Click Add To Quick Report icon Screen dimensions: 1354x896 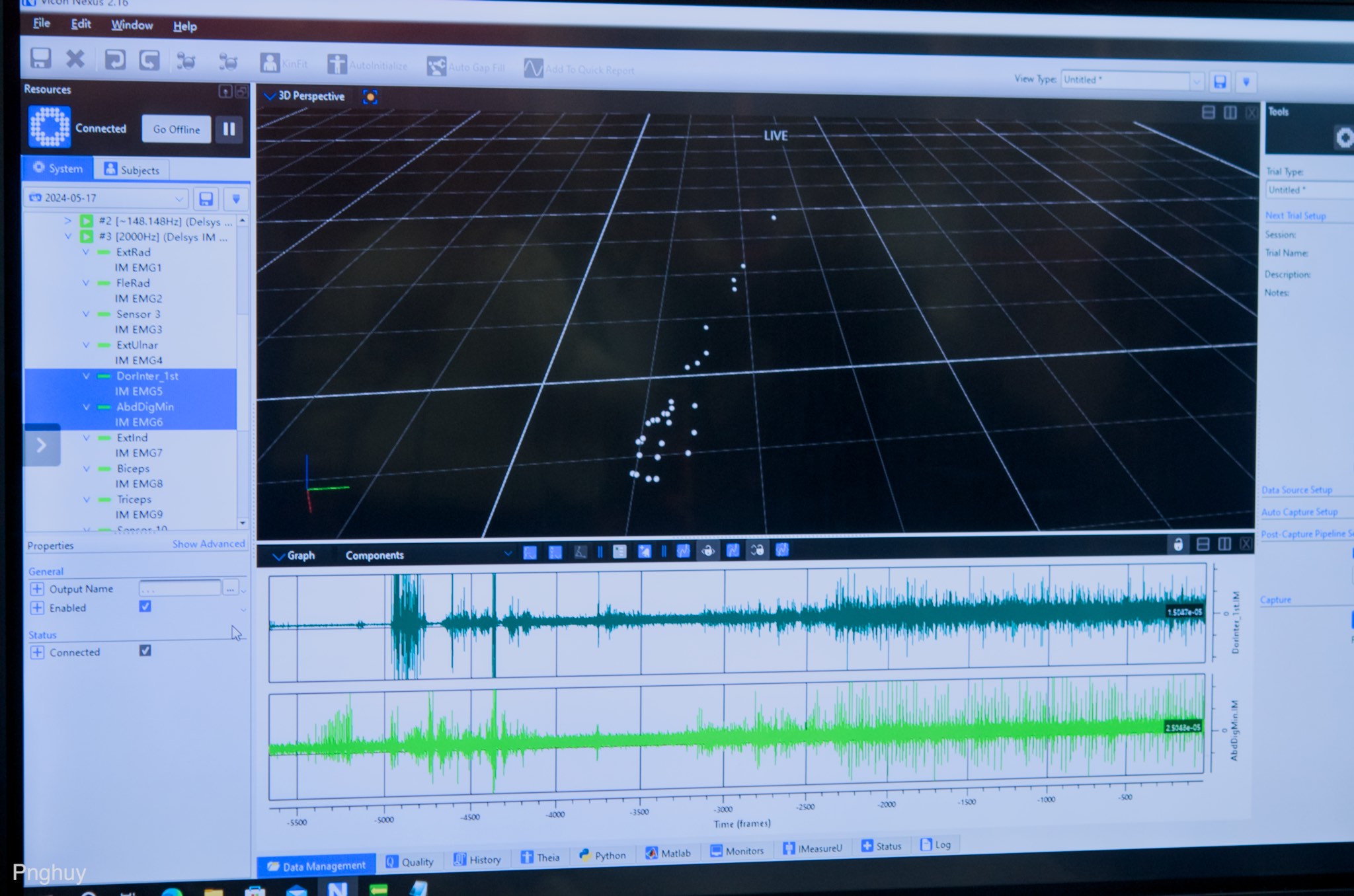click(533, 68)
